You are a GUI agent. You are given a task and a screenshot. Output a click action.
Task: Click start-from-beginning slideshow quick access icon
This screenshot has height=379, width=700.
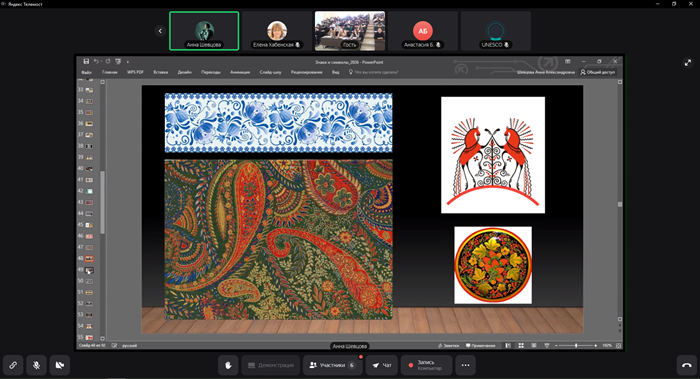point(118,62)
